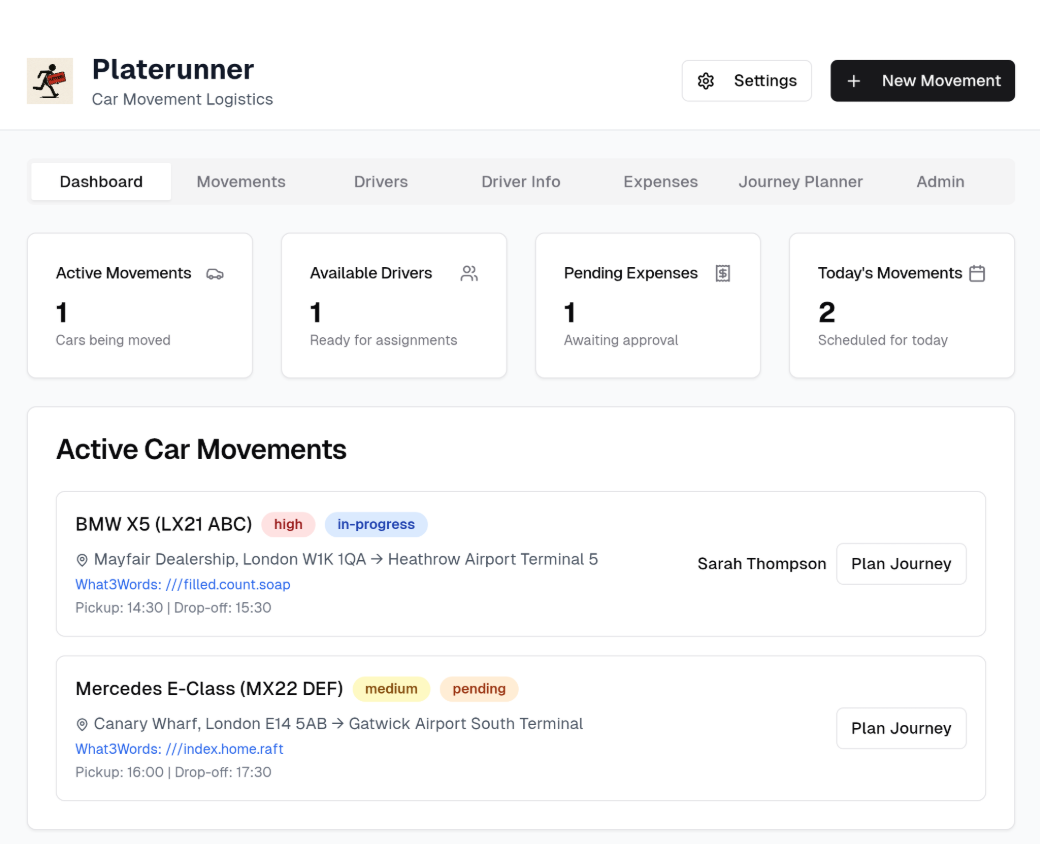This screenshot has width=1040, height=844.
Task: Open the What3Words filled.count.soap link
Action: click(183, 584)
